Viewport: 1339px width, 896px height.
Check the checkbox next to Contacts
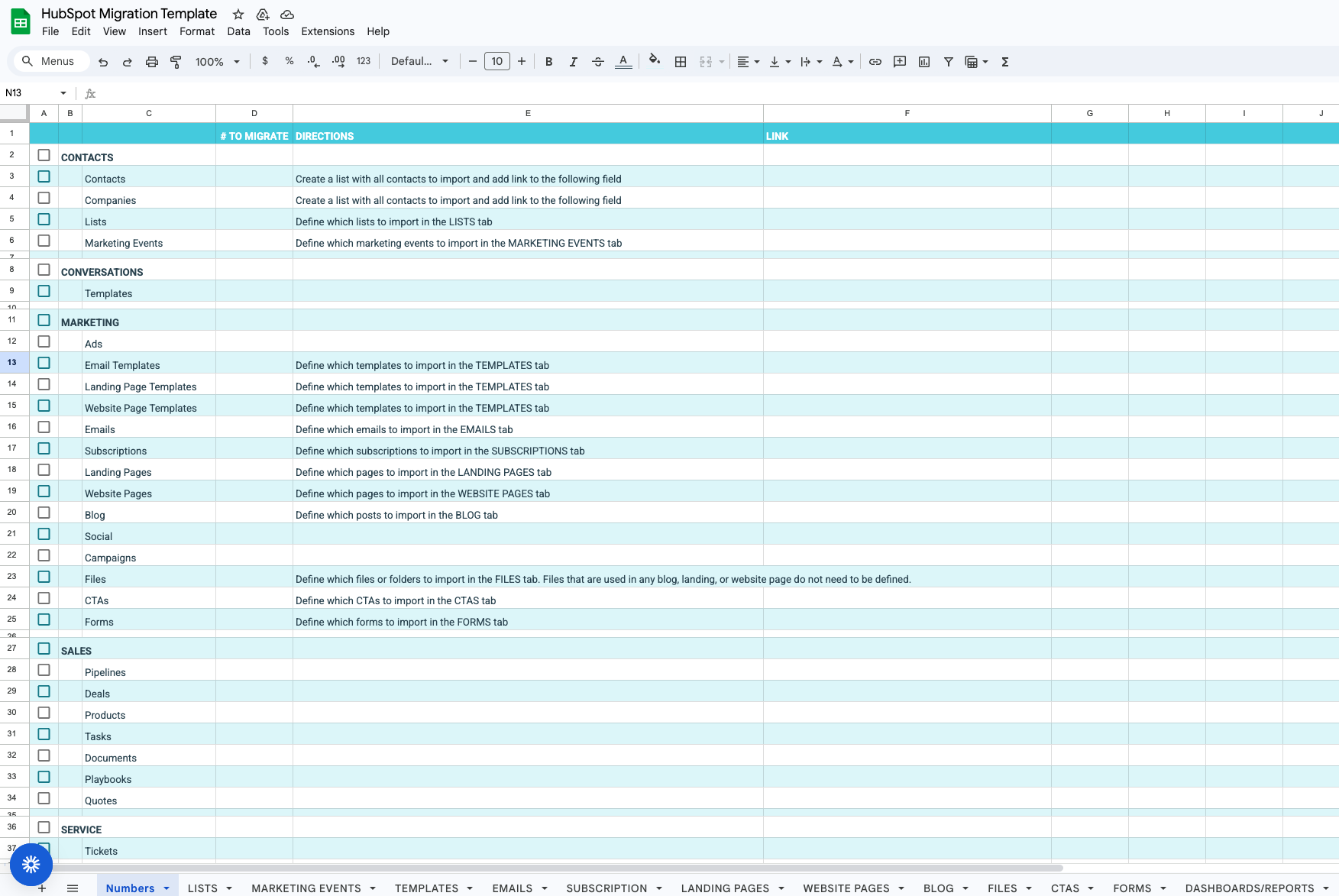point(44,176)
